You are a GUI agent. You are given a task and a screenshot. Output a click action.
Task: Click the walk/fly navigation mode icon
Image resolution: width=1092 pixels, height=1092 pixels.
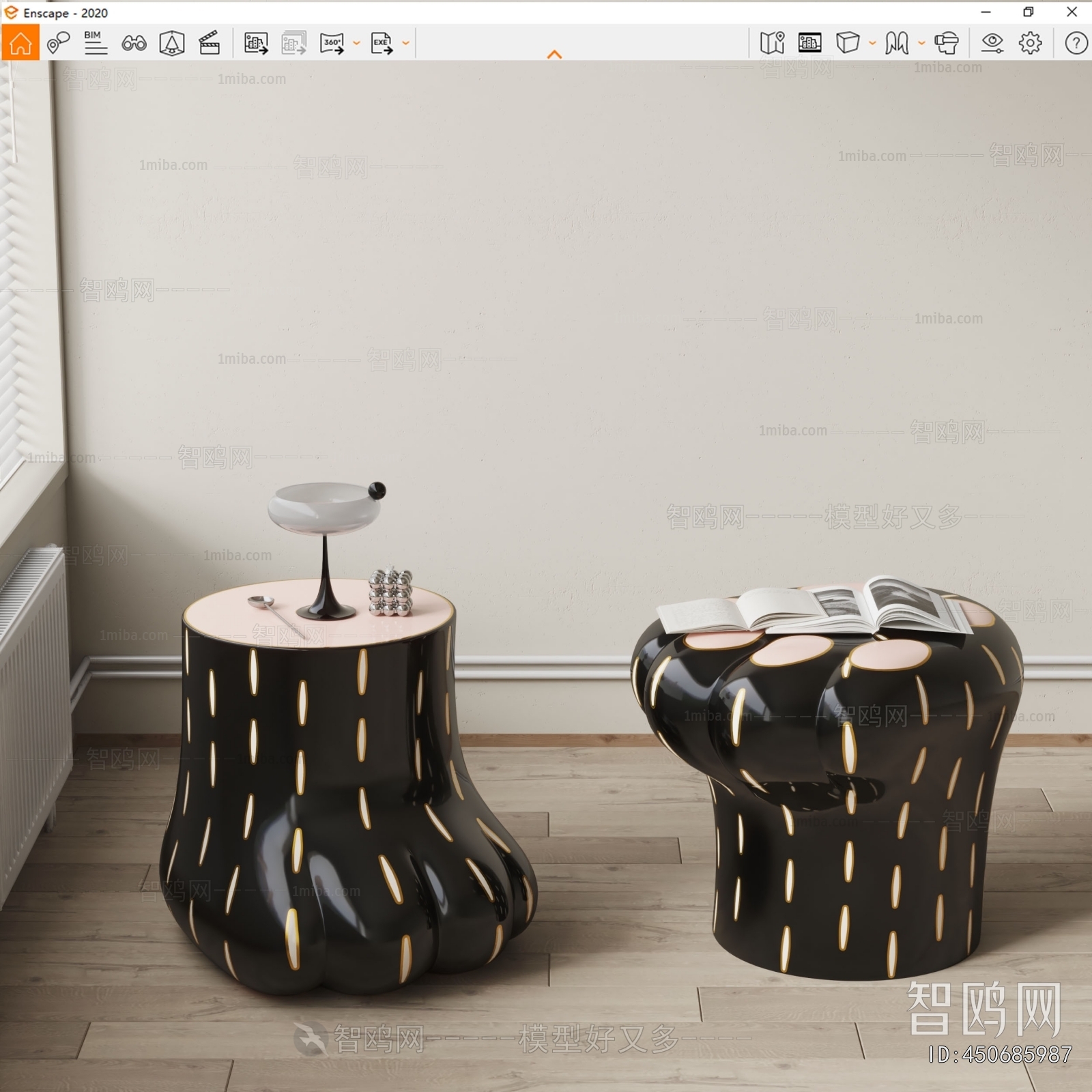(897, 43)
